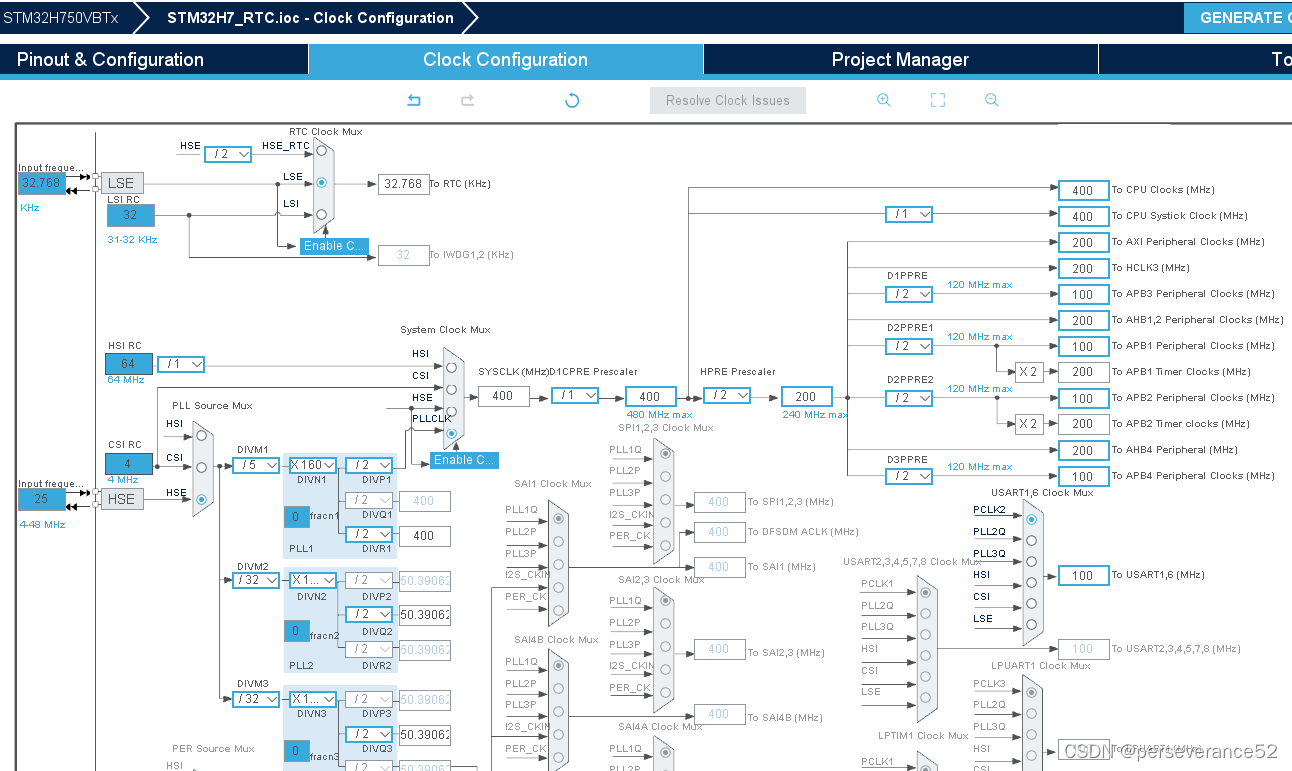Viewport: 1292px width, 771px height.
Task: Click Enable CSS button under RTC mux
Action: point(334,246)
